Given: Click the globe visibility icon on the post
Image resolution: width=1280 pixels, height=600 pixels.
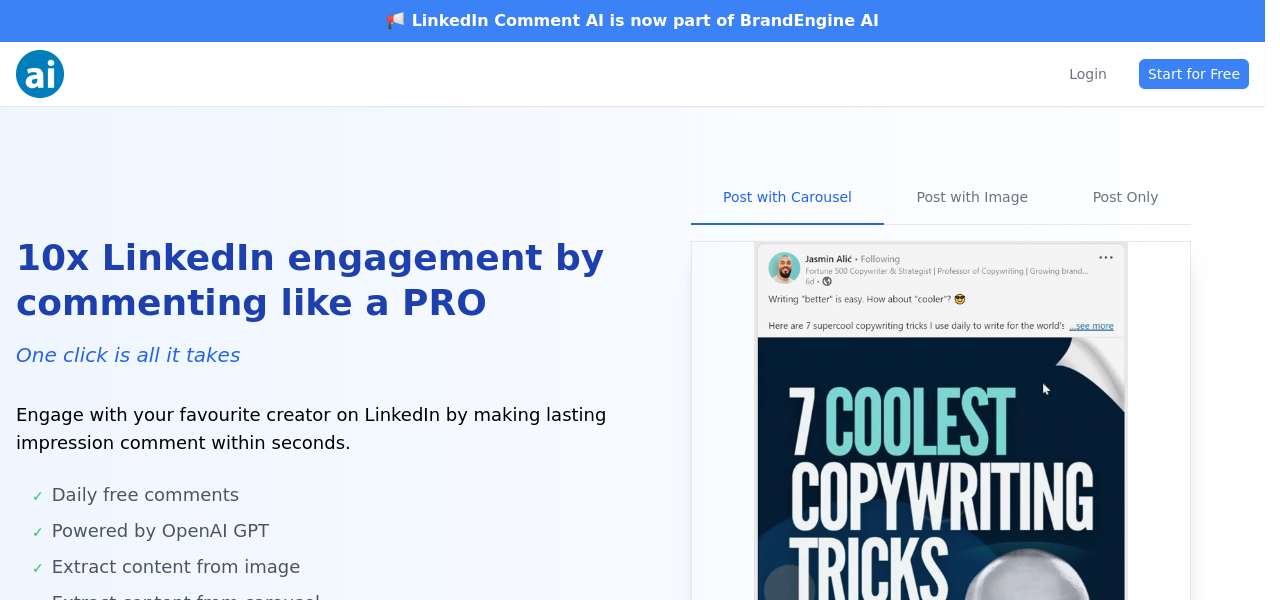Looking at the screenshot, I should pyautogui.click(x=827, y=282).
